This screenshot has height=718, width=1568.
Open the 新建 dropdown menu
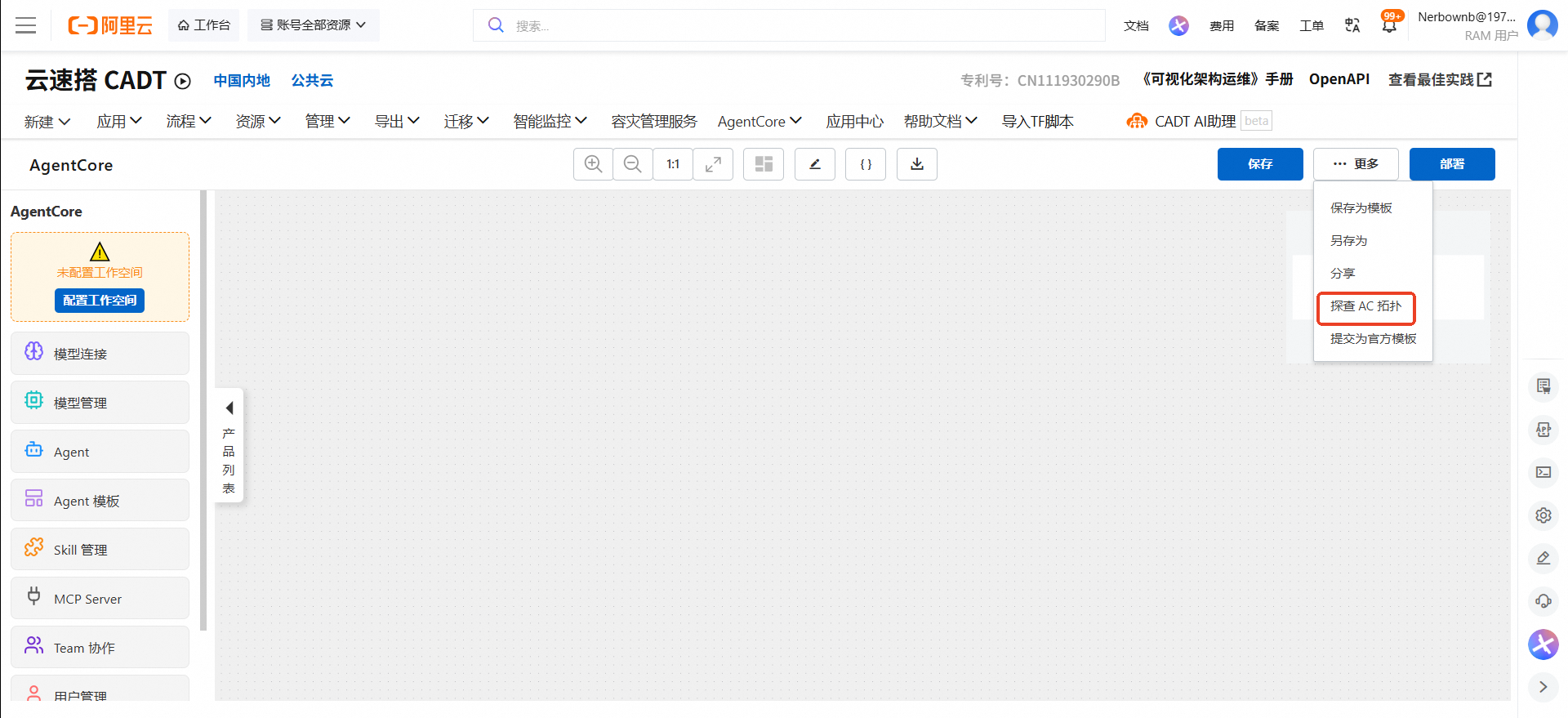point(47,122)
